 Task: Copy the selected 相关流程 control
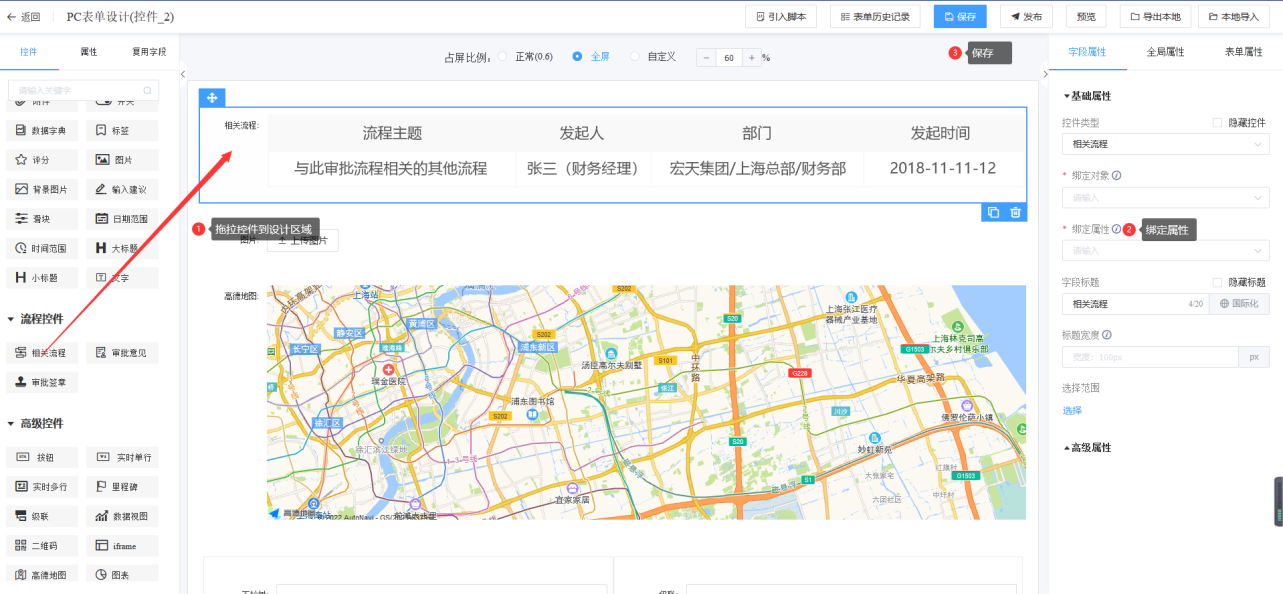click(993, 212)
